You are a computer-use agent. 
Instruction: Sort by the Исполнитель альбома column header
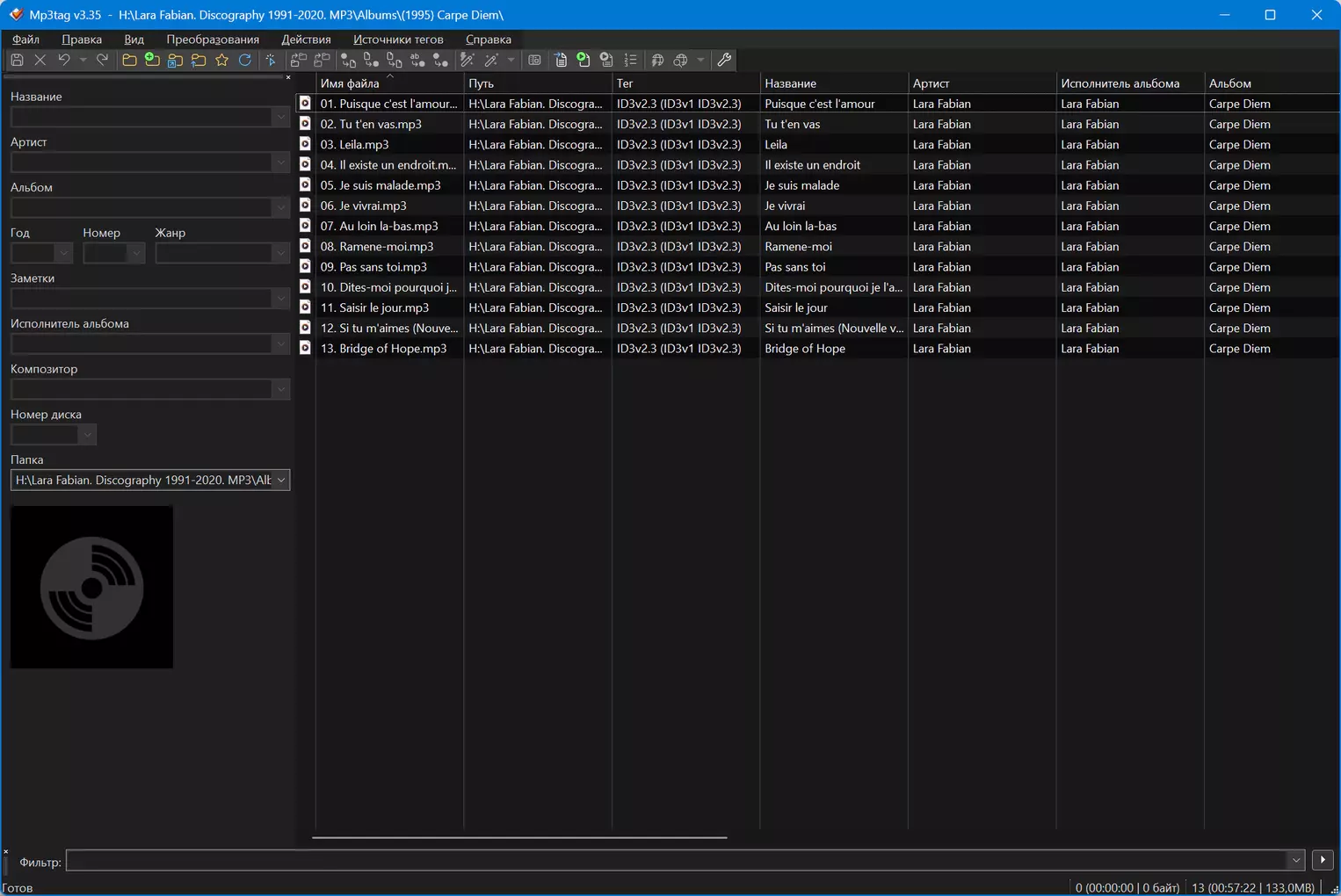pos(1129,83)
